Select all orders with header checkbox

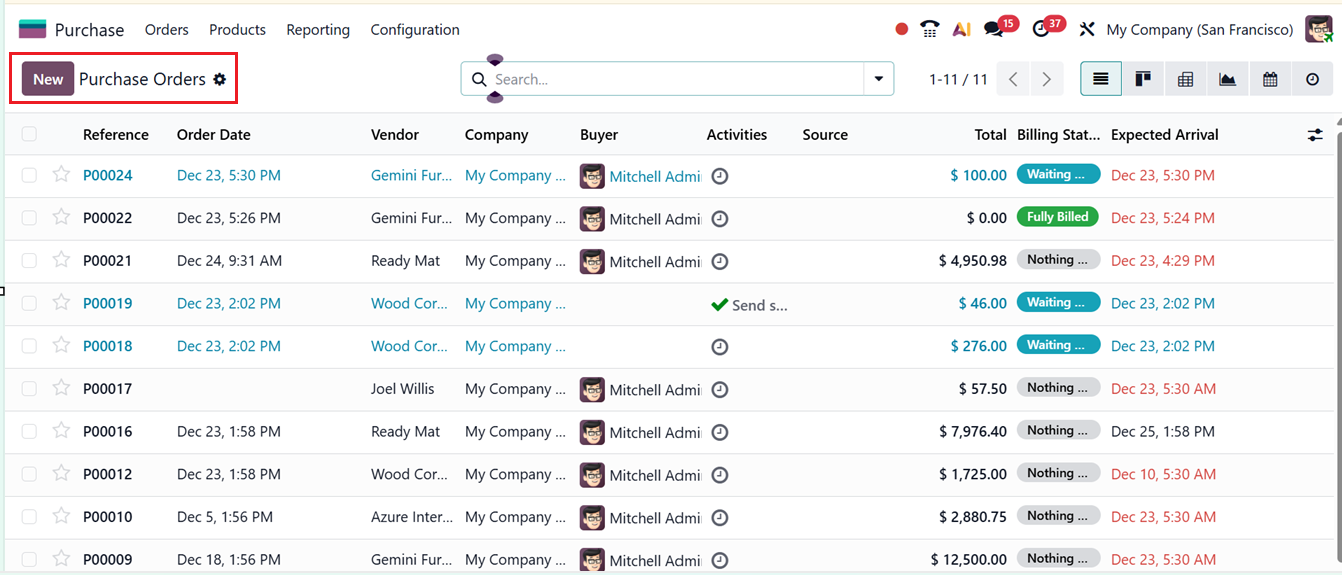[x=29, y=134]
